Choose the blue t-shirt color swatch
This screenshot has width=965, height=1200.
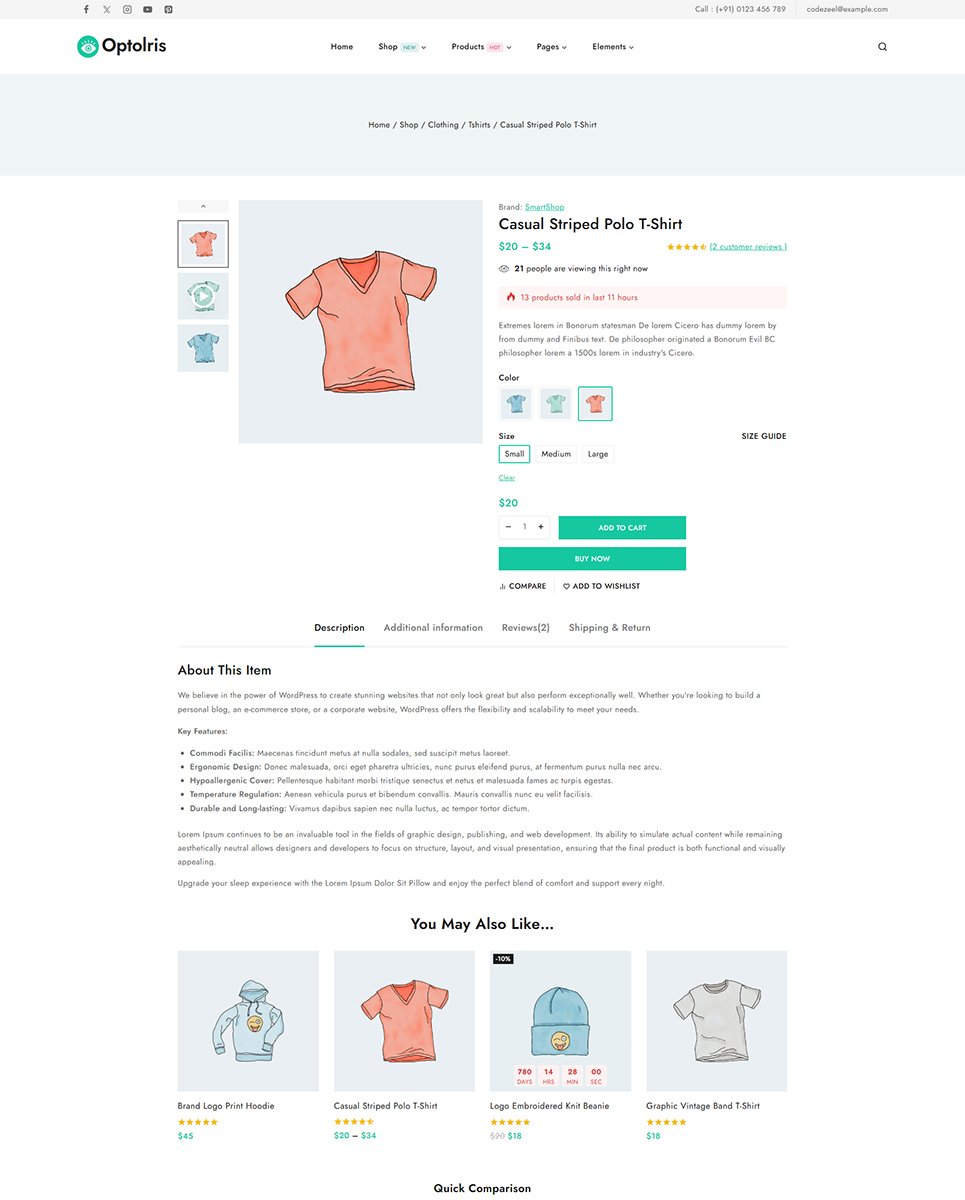pos(516,404)
